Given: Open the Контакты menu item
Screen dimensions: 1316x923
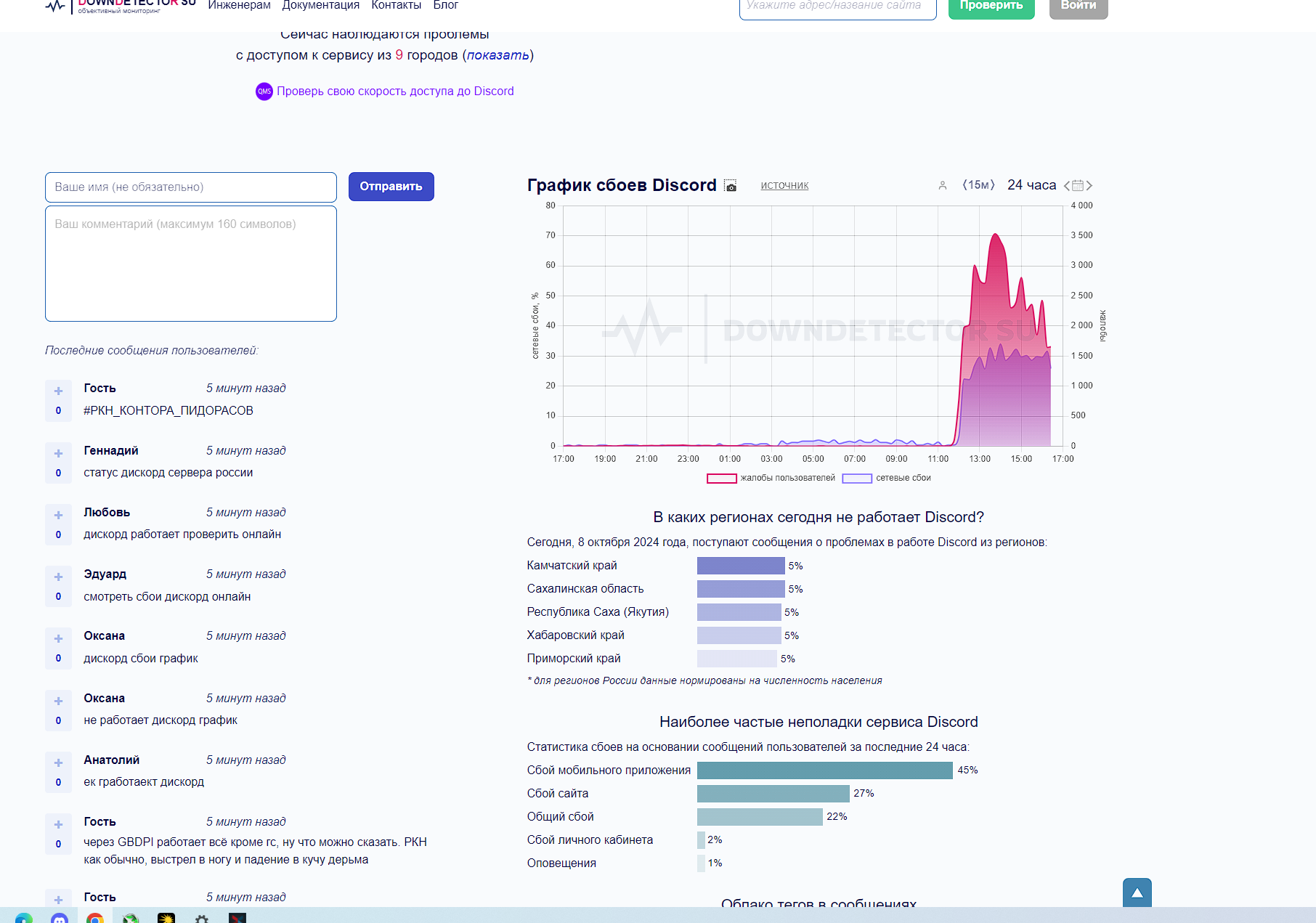Looking at the screenshot, I should [396, 6].
